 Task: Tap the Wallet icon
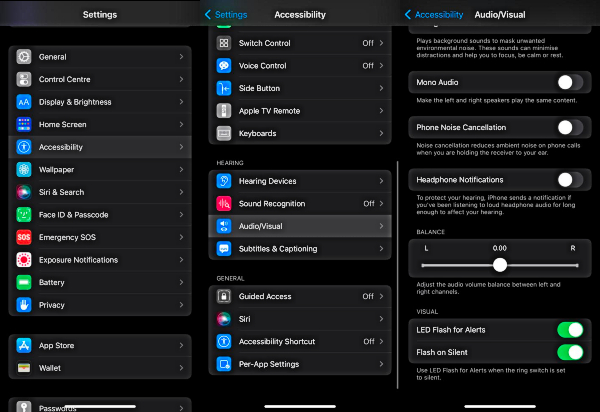pyautogui.click(x=24, y=368)
